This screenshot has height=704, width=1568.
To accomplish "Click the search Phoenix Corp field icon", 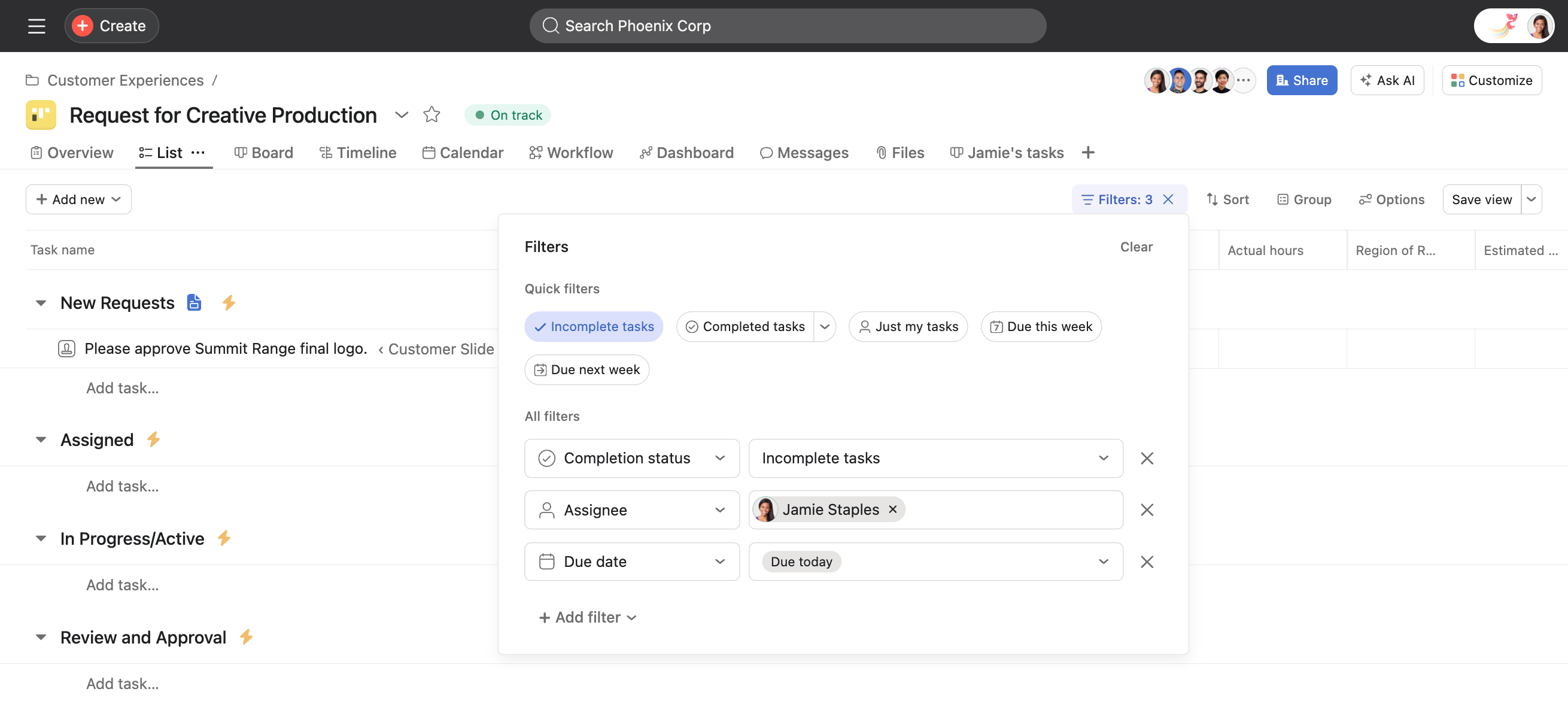I will 551,26.
